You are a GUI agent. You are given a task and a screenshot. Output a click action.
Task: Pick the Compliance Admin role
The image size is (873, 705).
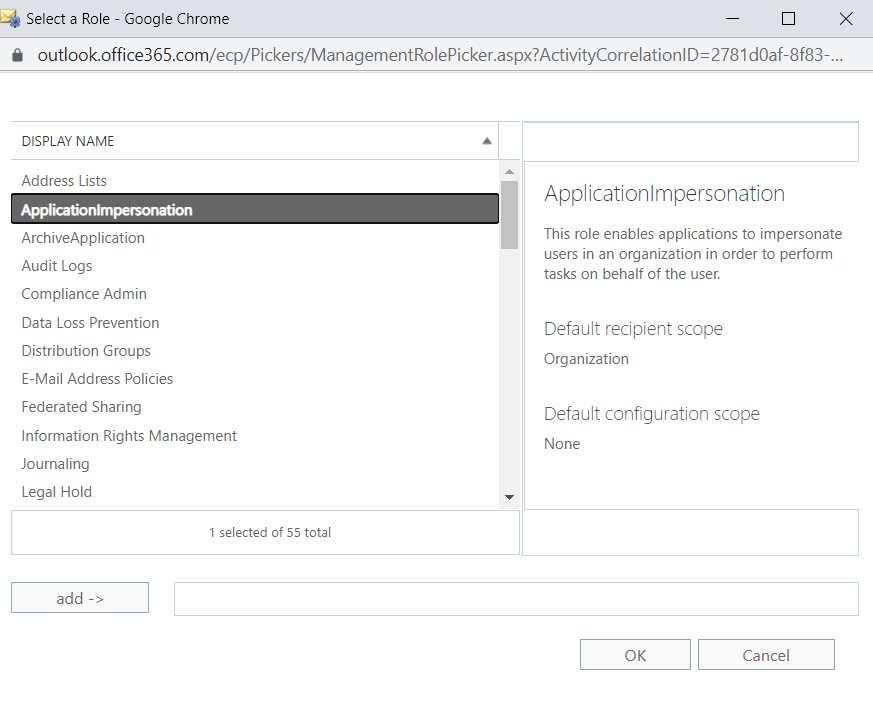tap(84, 294)
